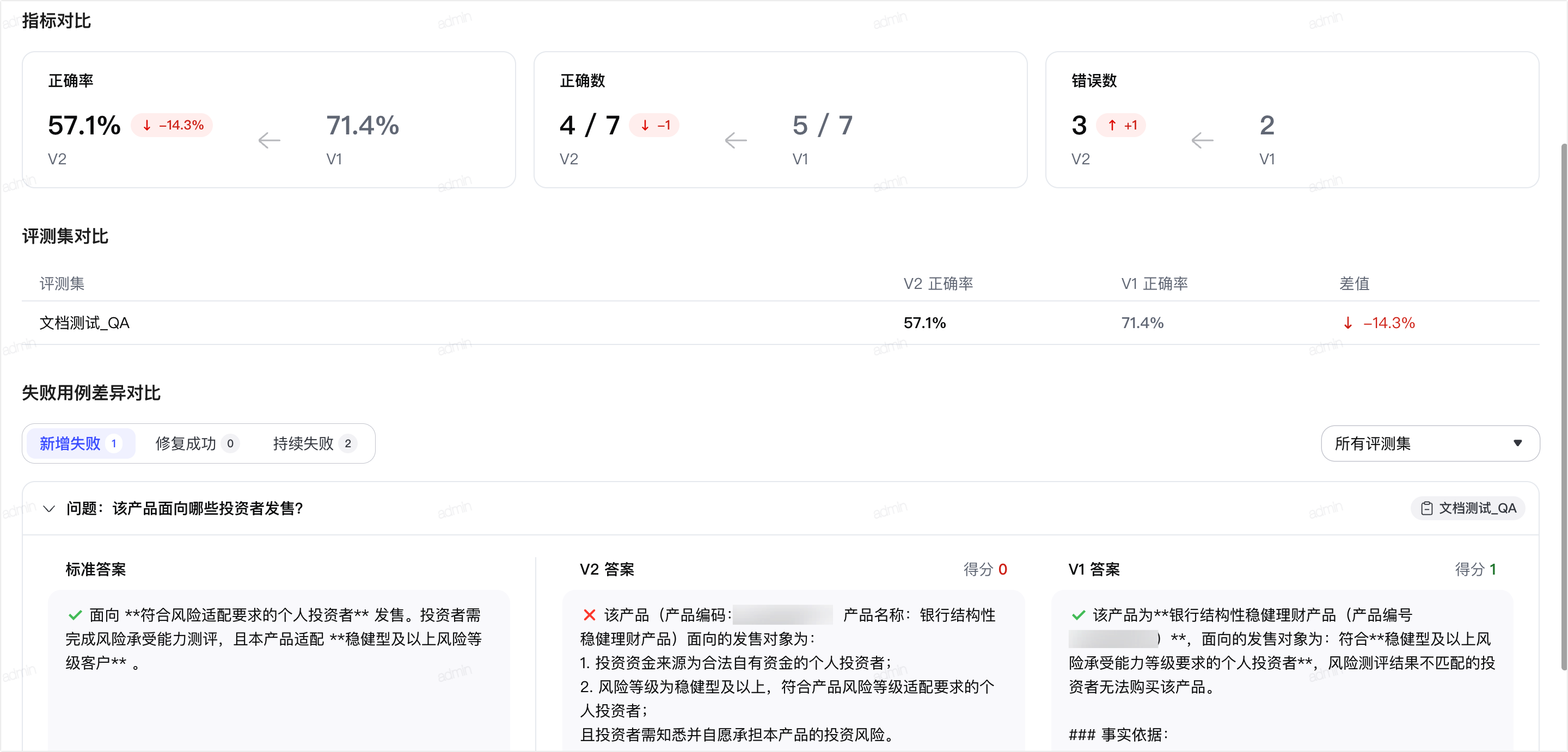Screen dimensions: 1568x752
Task: Collapse the 该产品面向哪些投资者发售 question row
Action: (50, 509)
